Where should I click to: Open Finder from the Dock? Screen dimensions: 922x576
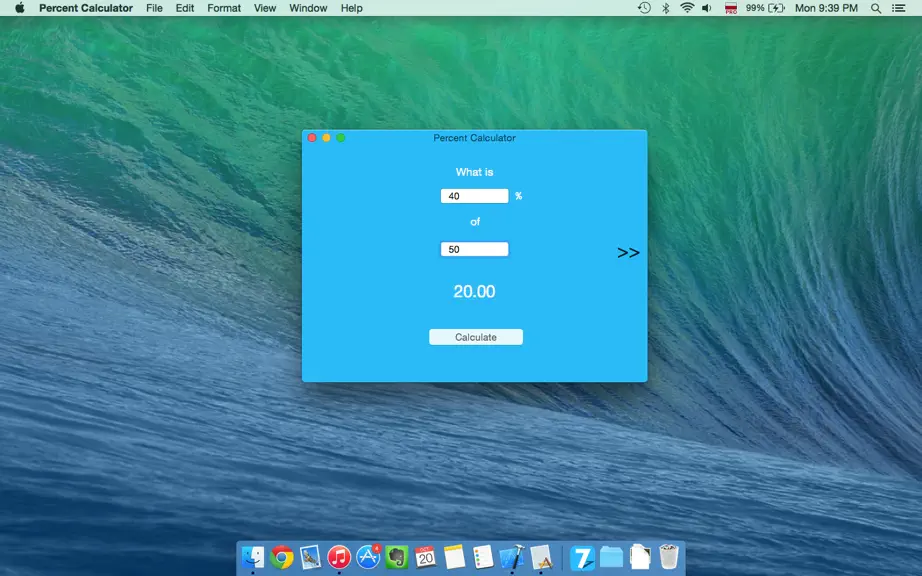click(253, 557)
